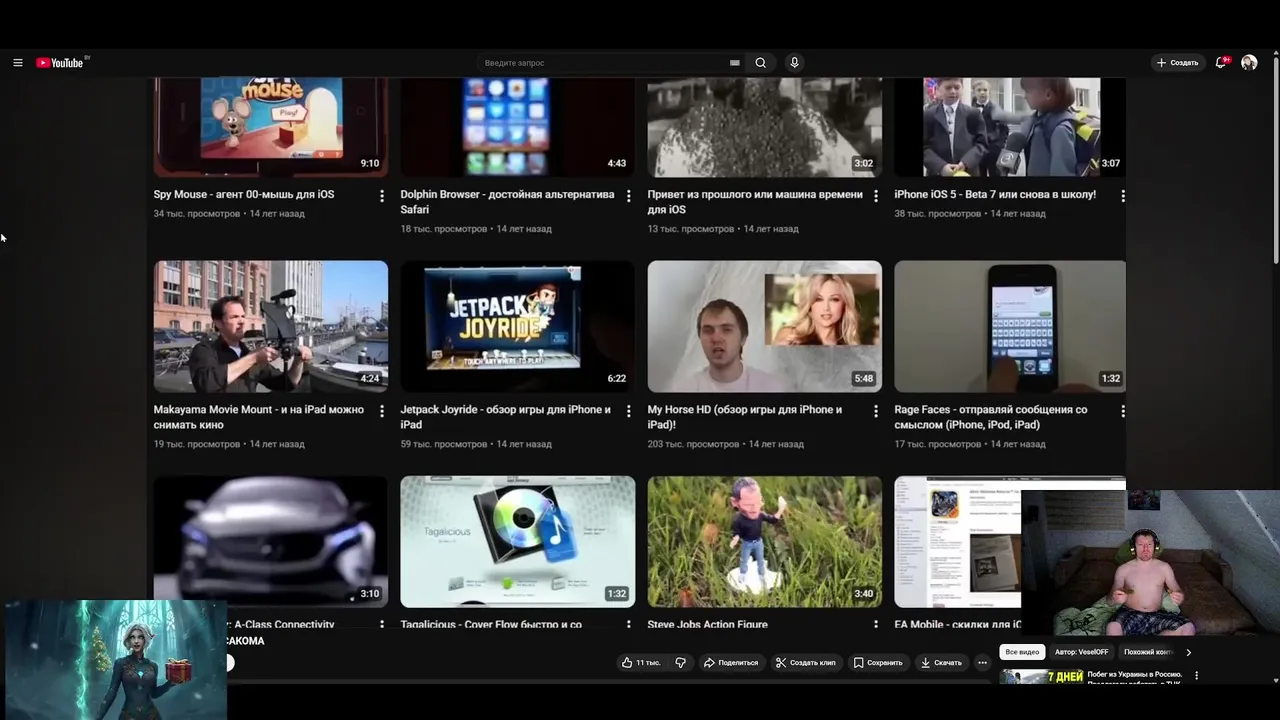Screen dimensions: 1280x720
Task: Open options for iPhone iOS 5 Beta 7 video
Action: click(x=1123, y=196)
